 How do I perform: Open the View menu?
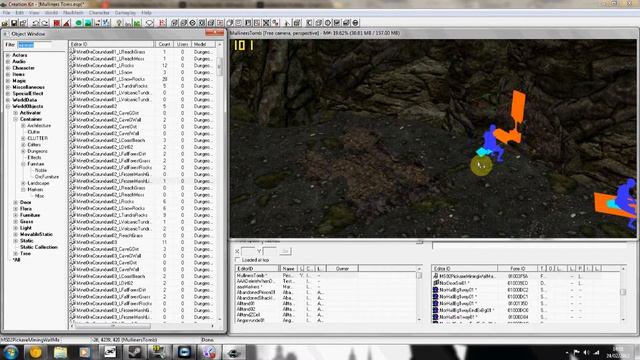(34, 13)
